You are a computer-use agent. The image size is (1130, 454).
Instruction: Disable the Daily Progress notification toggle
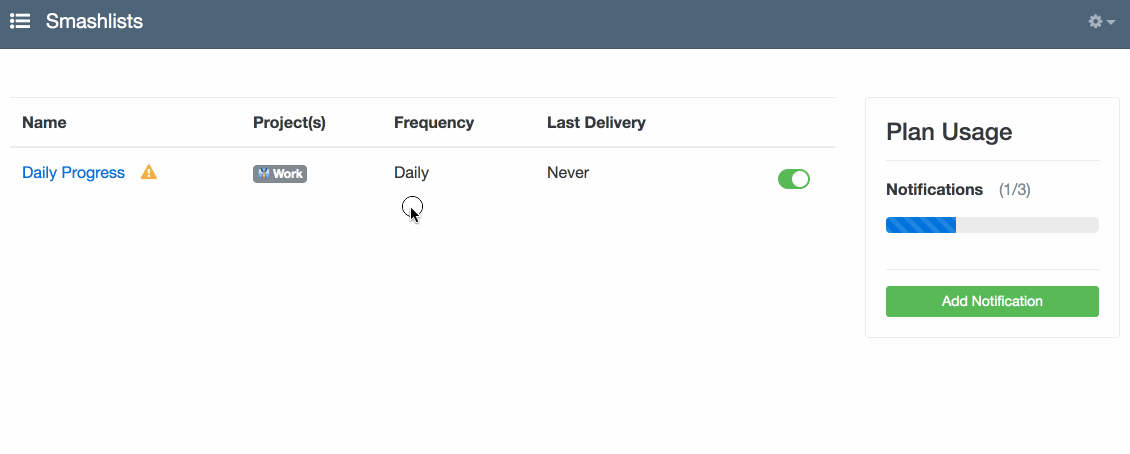(x=793, y=179)
